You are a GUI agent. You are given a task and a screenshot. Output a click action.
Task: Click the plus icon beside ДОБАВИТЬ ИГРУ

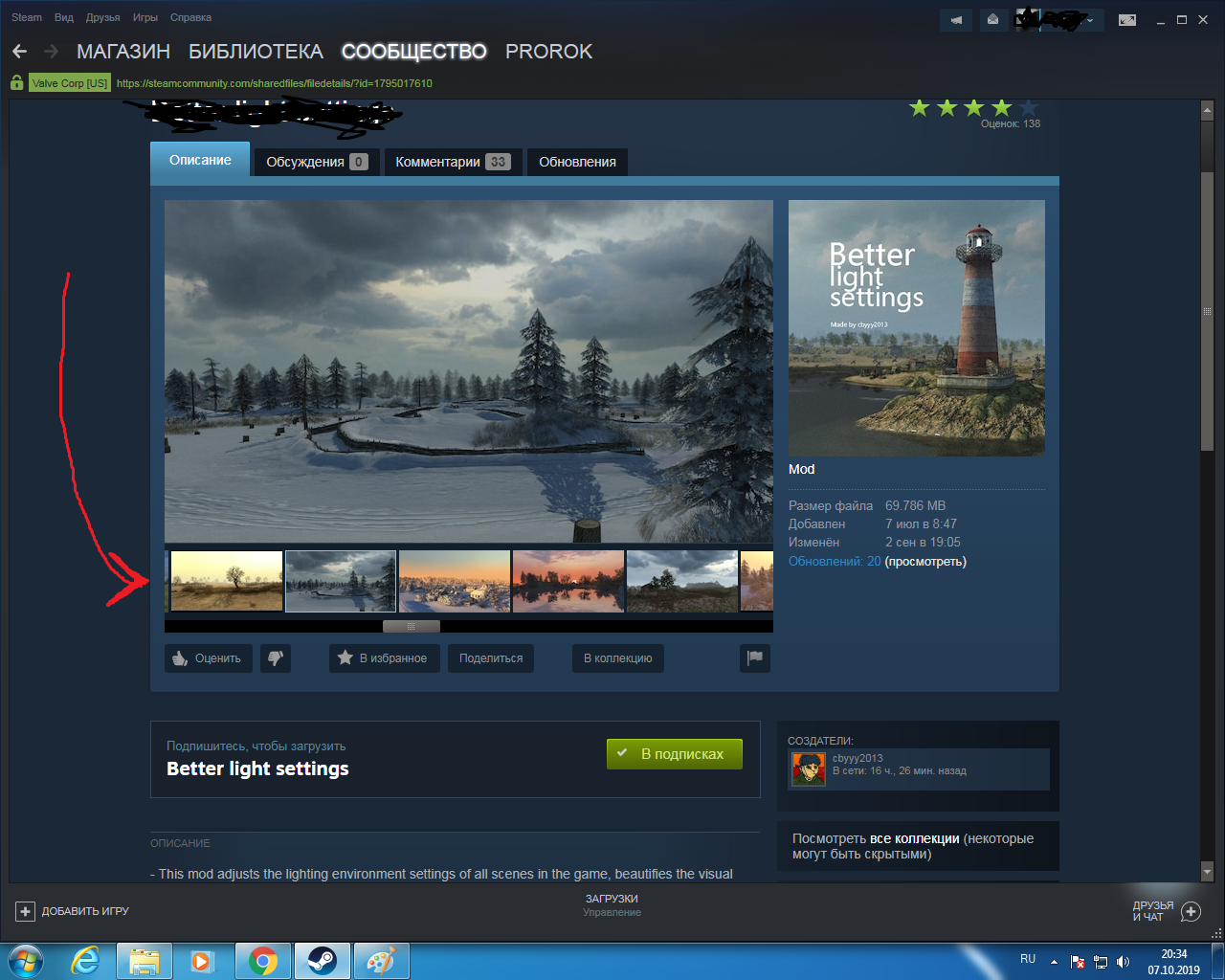(26, 911)
